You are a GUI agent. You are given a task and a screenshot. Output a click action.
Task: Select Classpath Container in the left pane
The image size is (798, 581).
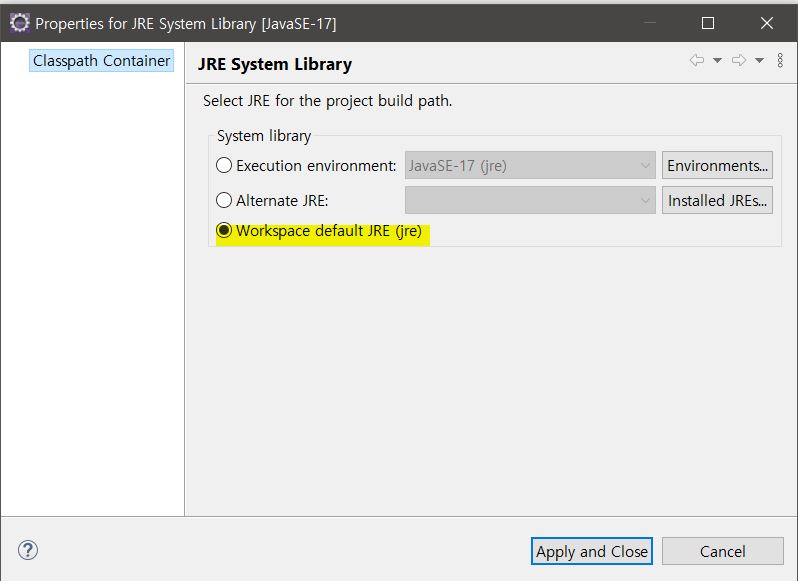pyautogui.click(x=101, y=61)
